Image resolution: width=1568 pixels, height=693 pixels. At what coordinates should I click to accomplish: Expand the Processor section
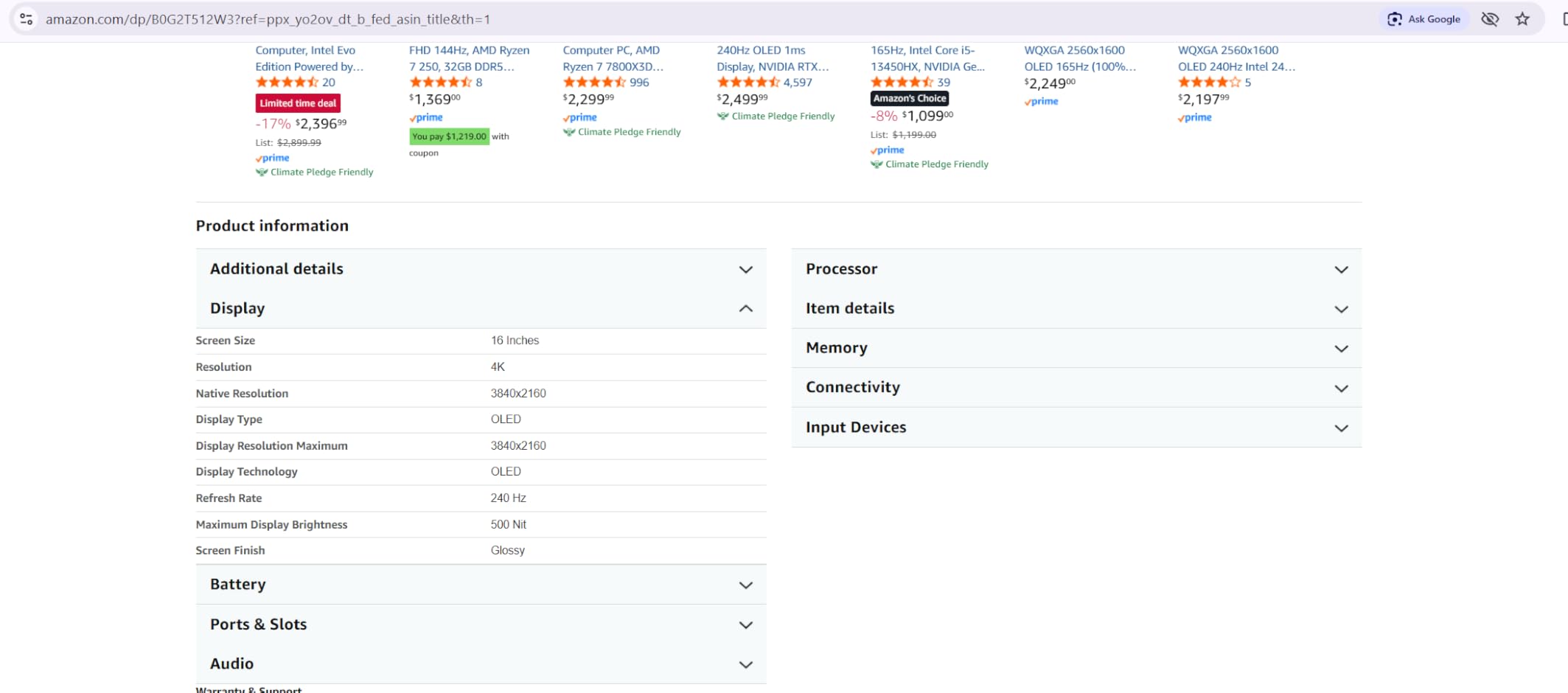1076,269
